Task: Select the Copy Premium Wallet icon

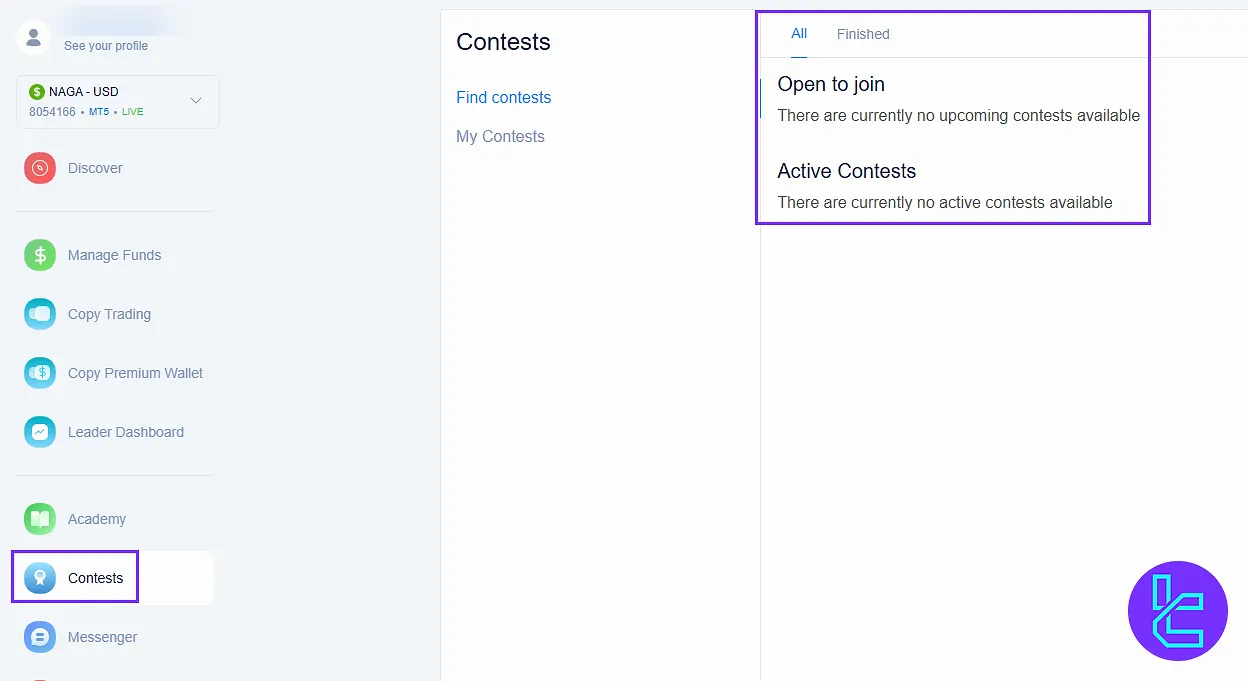Action: [40, 373]
